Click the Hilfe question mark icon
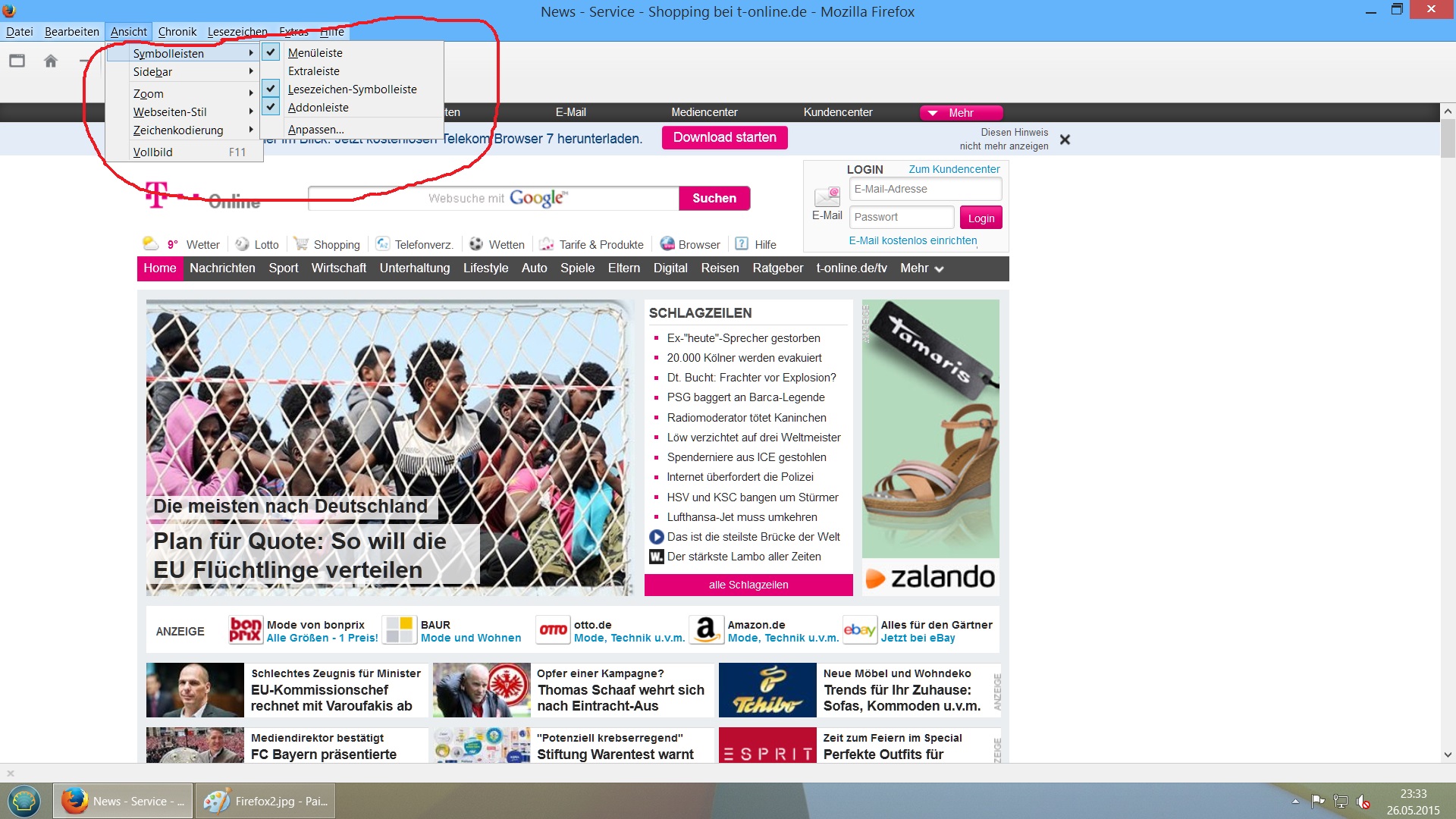The width and height of the screenshot is (1456, 819). pos(742,244)
